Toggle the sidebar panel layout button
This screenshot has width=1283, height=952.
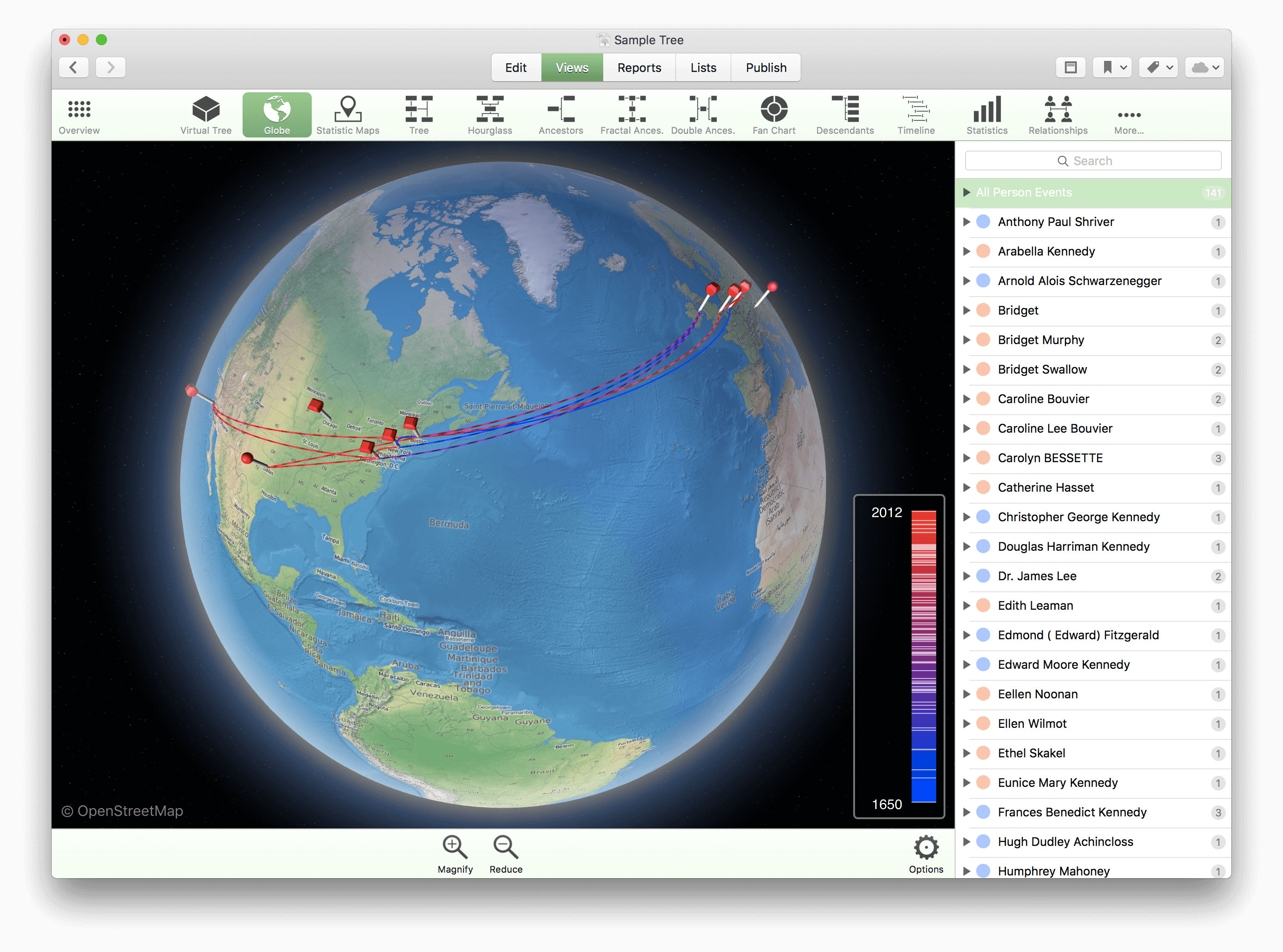(x=1070, y=67)
